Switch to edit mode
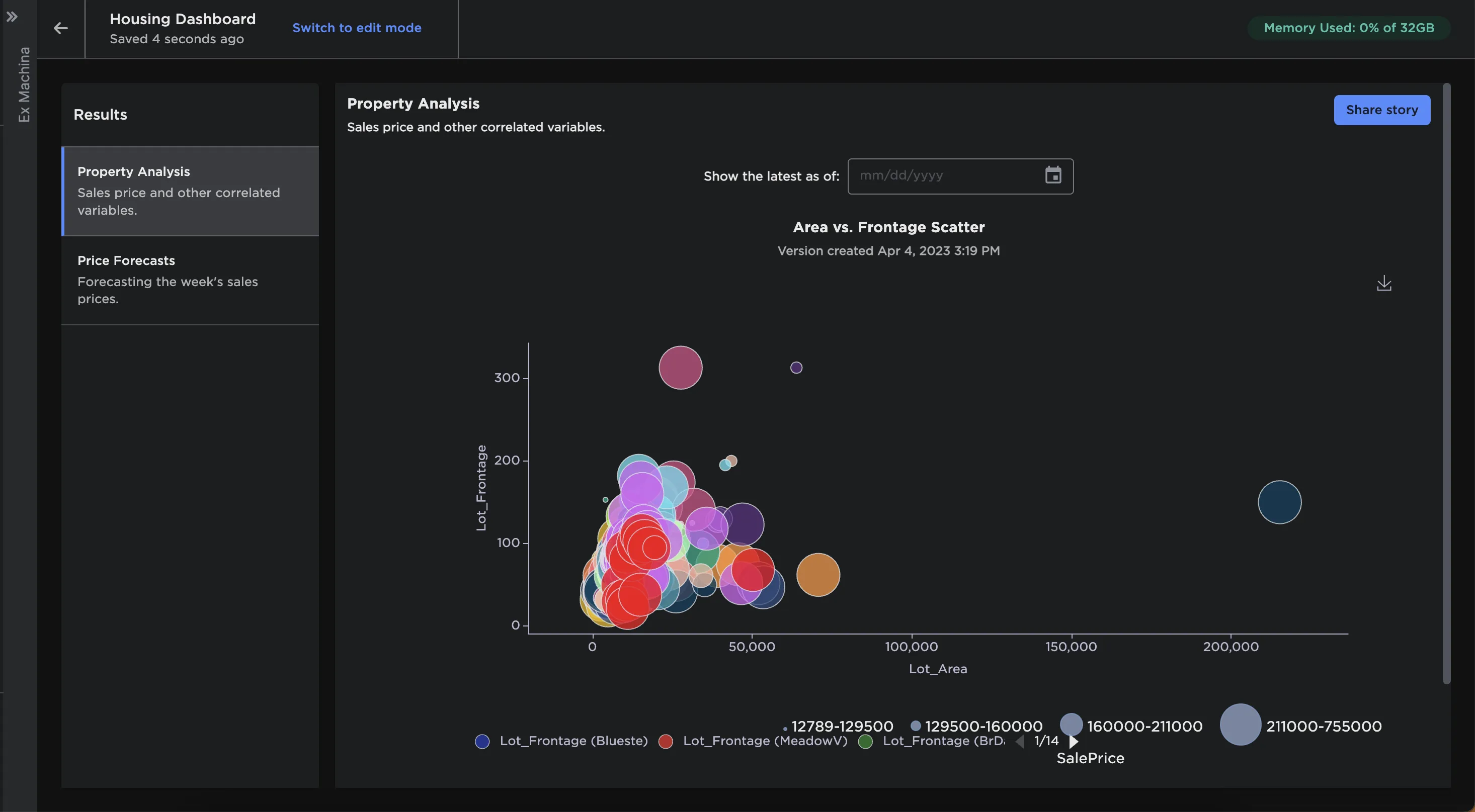This screenshot has width=1475, height=812. pyautogui.click(x=357, y=28)
